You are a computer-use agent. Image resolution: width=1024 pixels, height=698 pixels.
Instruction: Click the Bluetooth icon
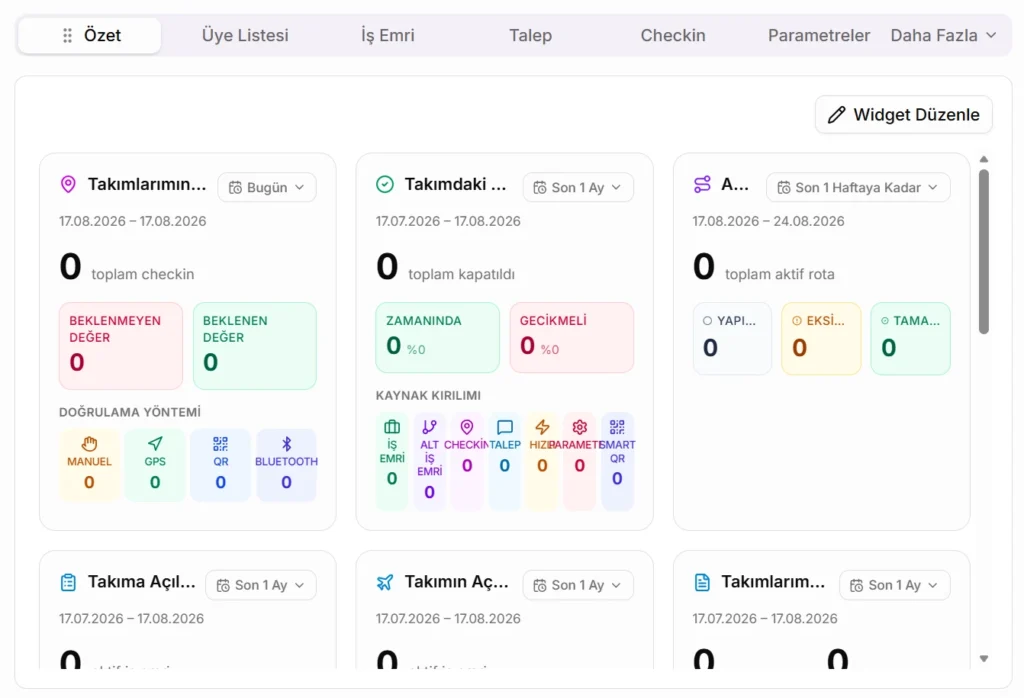pos(286,444)
